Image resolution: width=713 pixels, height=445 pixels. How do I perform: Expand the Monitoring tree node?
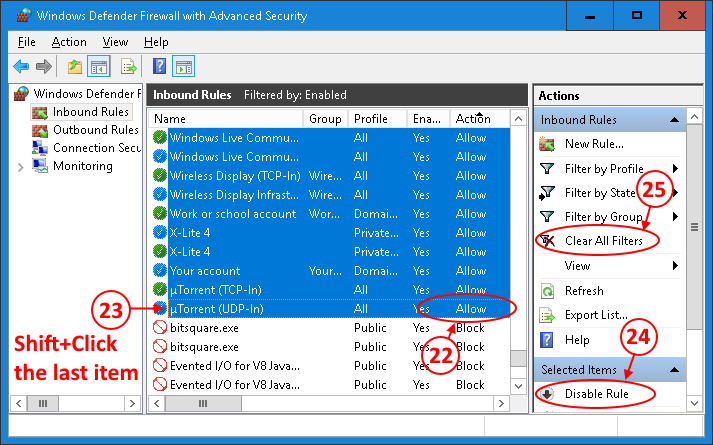point(20,167)
